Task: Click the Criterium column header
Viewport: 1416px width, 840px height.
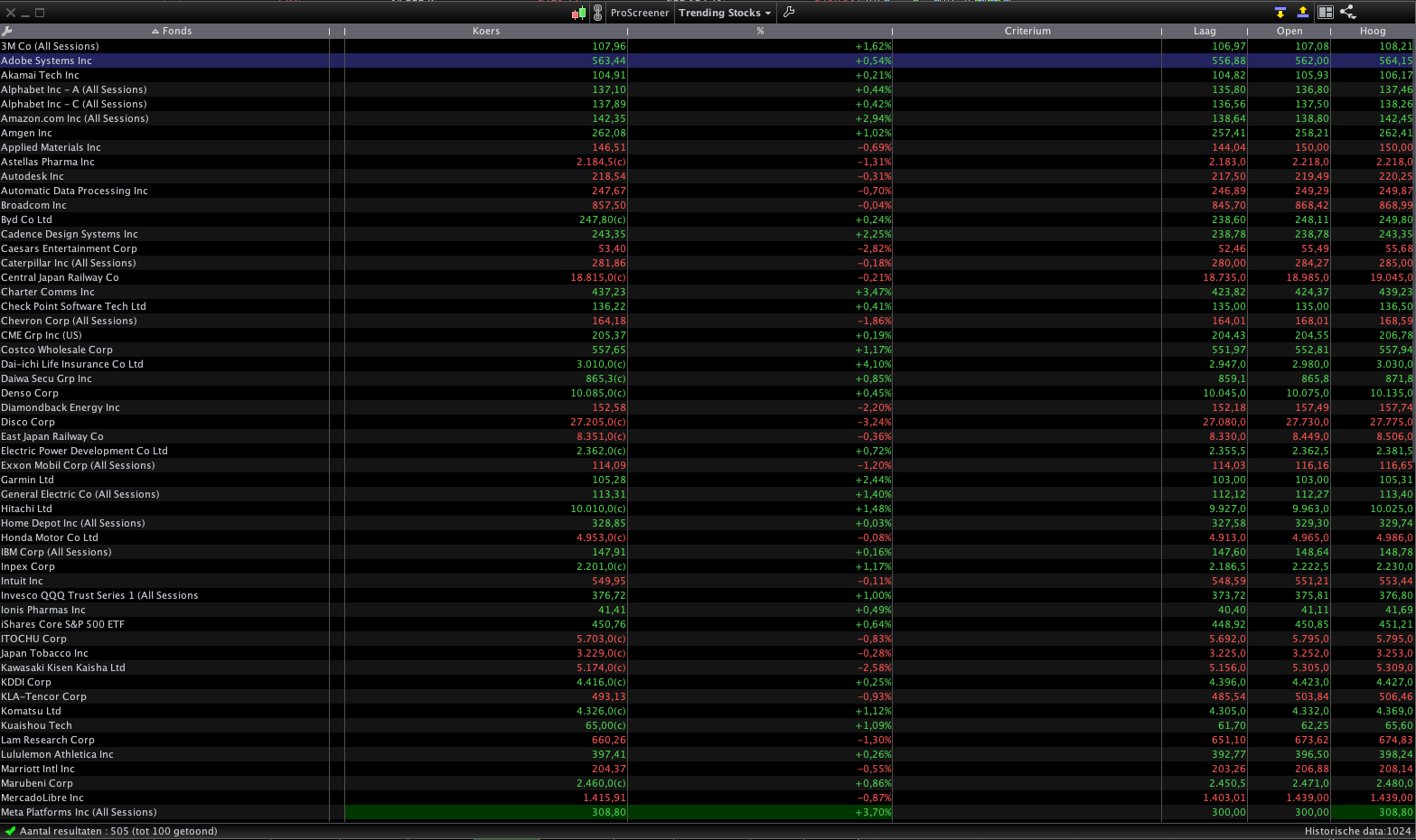Action: (1027, 31)
